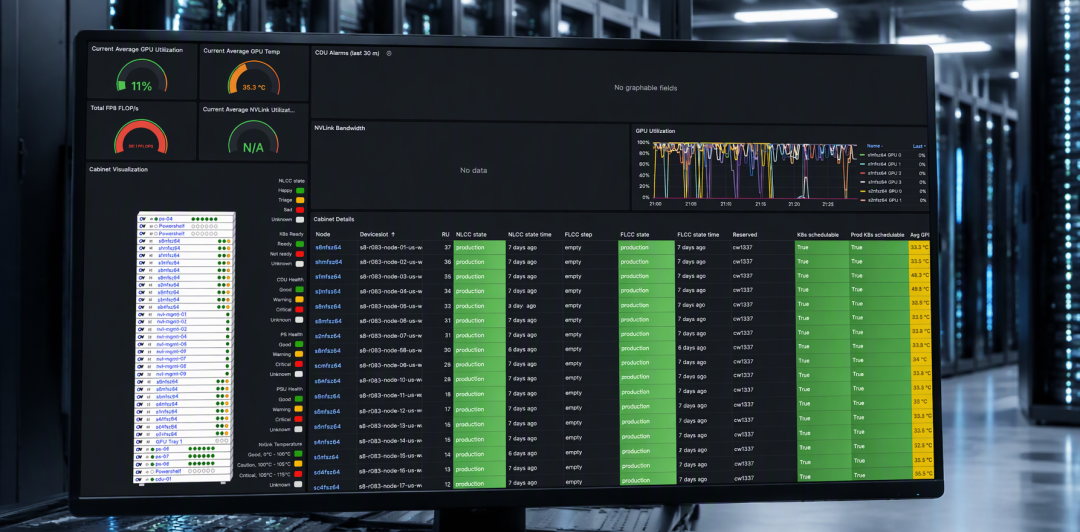This screenshot has width=1080, height=532.
Task: Open the cdu-01 link in cabinet rack
Action: pyautogui.click(x=163, y=478)
